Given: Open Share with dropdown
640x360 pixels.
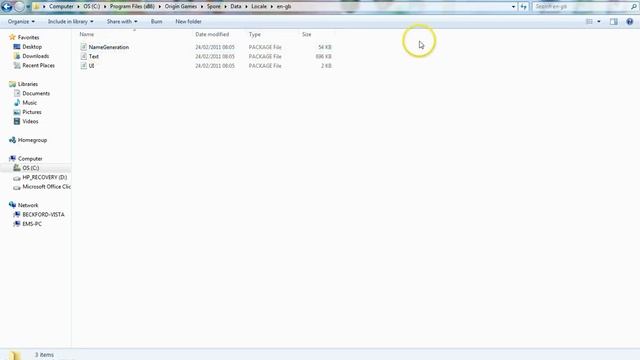Looking at the screenshot, I should [122, 21].
